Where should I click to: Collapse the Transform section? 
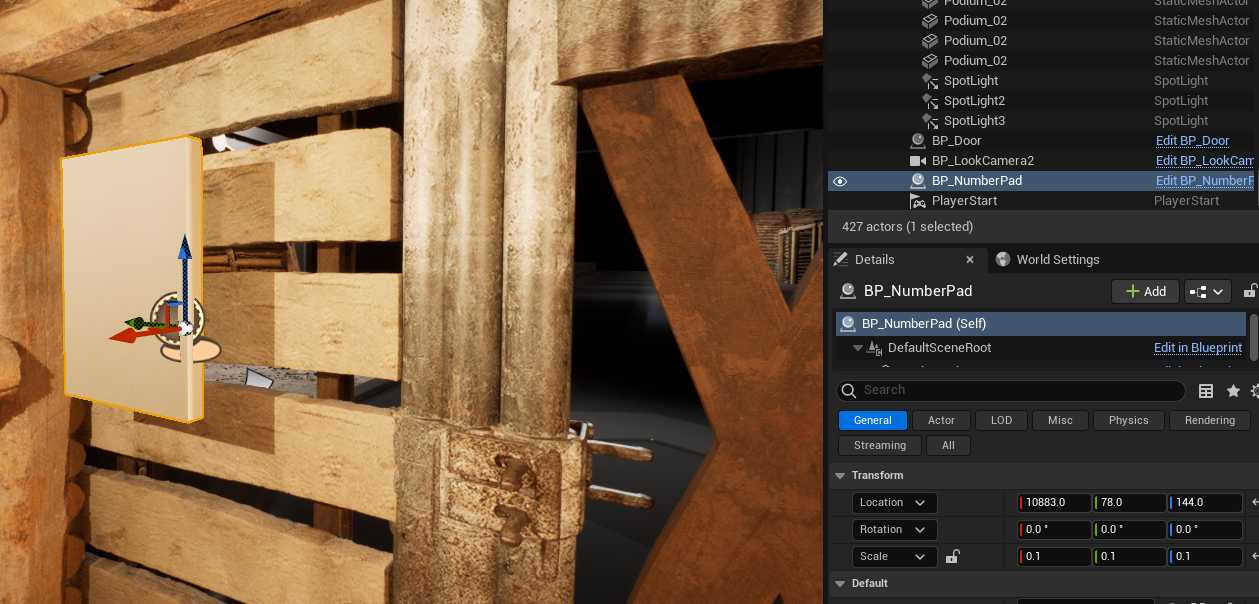click(x=839, y=476)
